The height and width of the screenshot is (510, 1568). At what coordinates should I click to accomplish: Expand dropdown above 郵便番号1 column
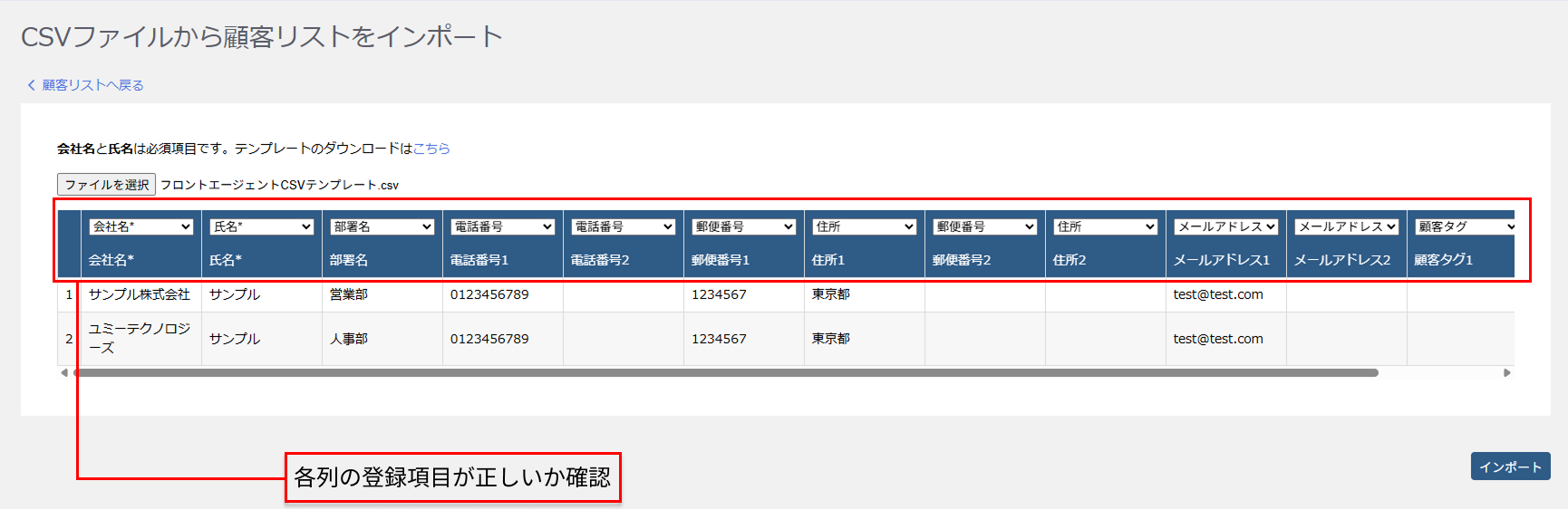(743, 226)
